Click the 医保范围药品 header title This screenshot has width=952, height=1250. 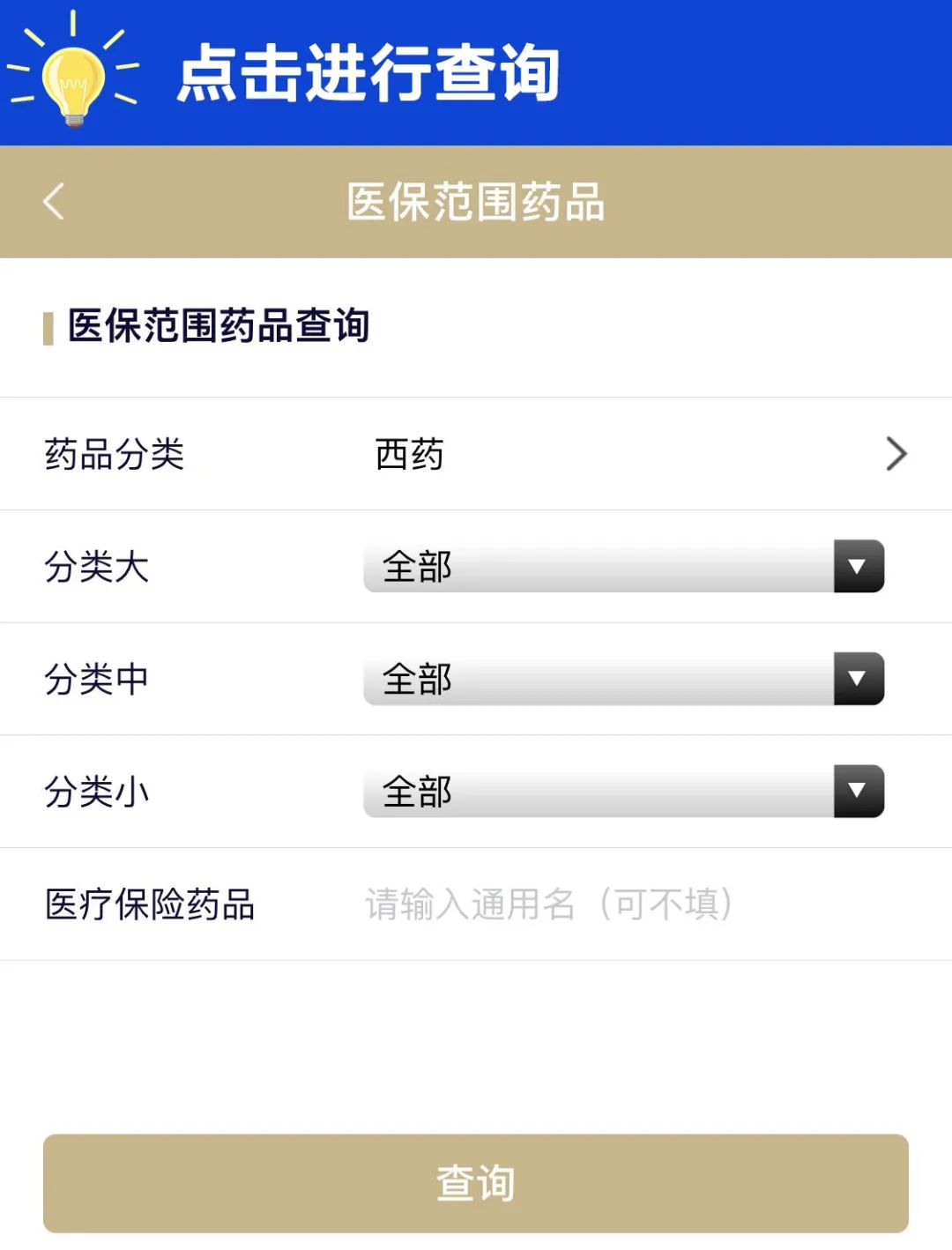click(476, 202)
